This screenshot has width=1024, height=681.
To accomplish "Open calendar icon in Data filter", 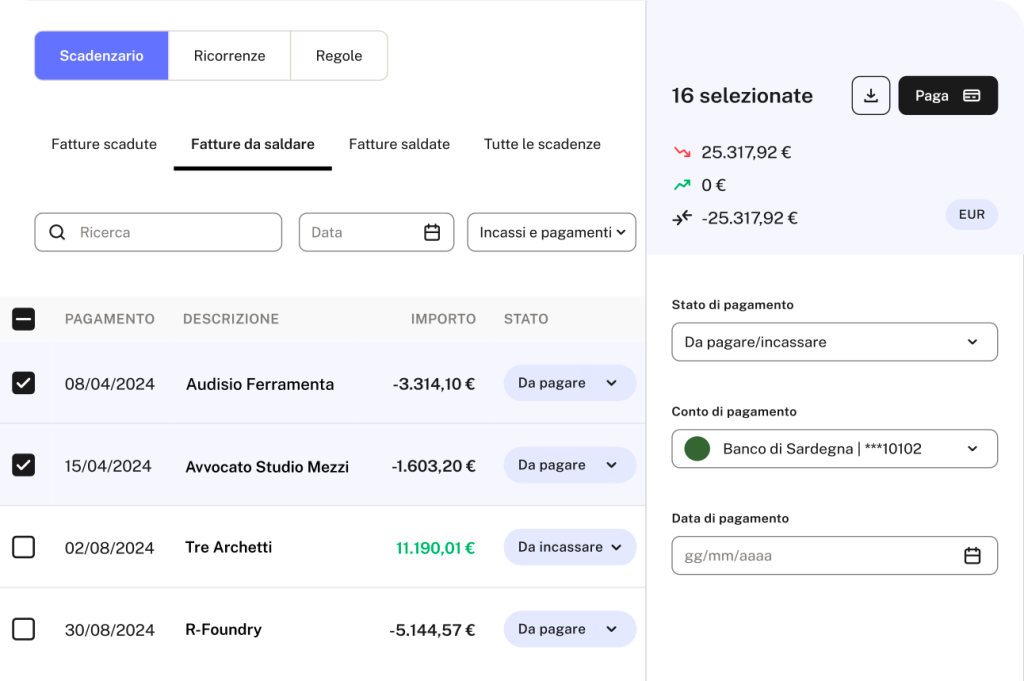I will coord(432,232).
